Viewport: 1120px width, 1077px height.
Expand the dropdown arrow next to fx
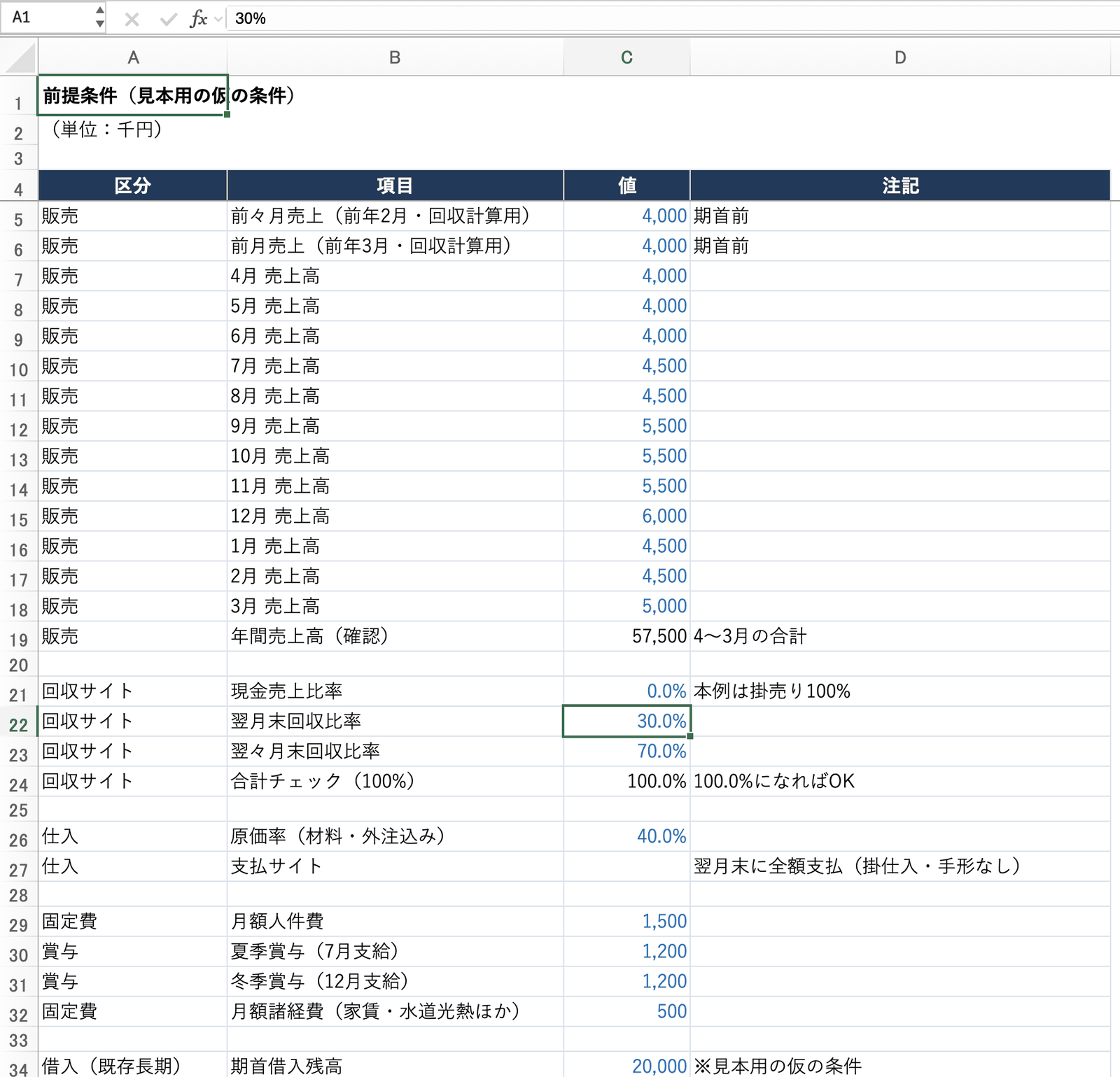tap(218, 19)
